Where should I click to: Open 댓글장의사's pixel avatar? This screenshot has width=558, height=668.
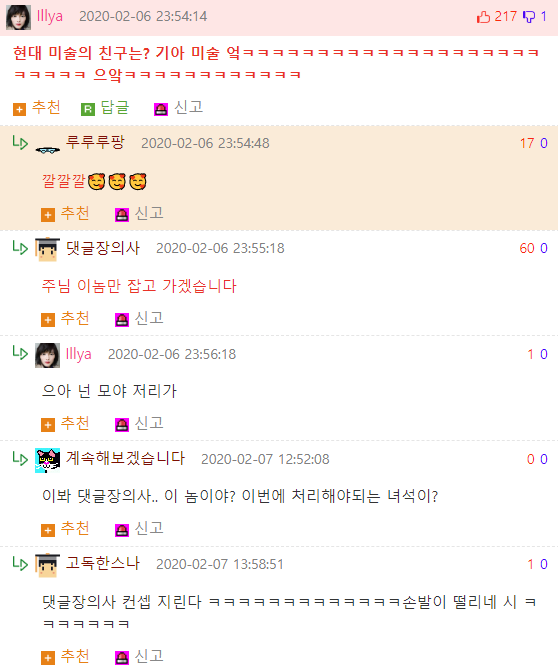(x=47, y=249)
